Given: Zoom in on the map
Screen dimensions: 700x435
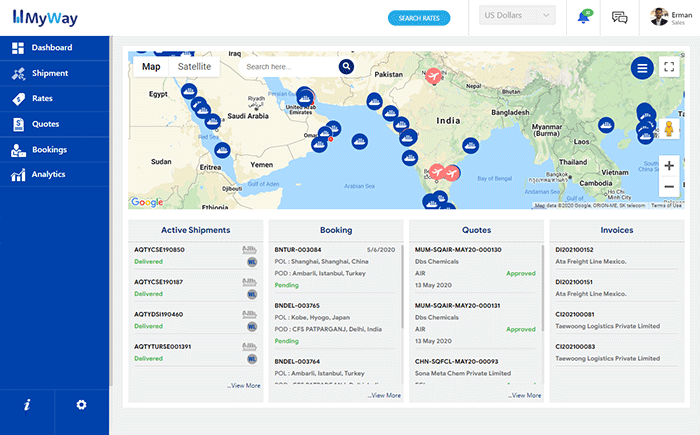Looking at the screenshot, I should click(x=669, y=166).
